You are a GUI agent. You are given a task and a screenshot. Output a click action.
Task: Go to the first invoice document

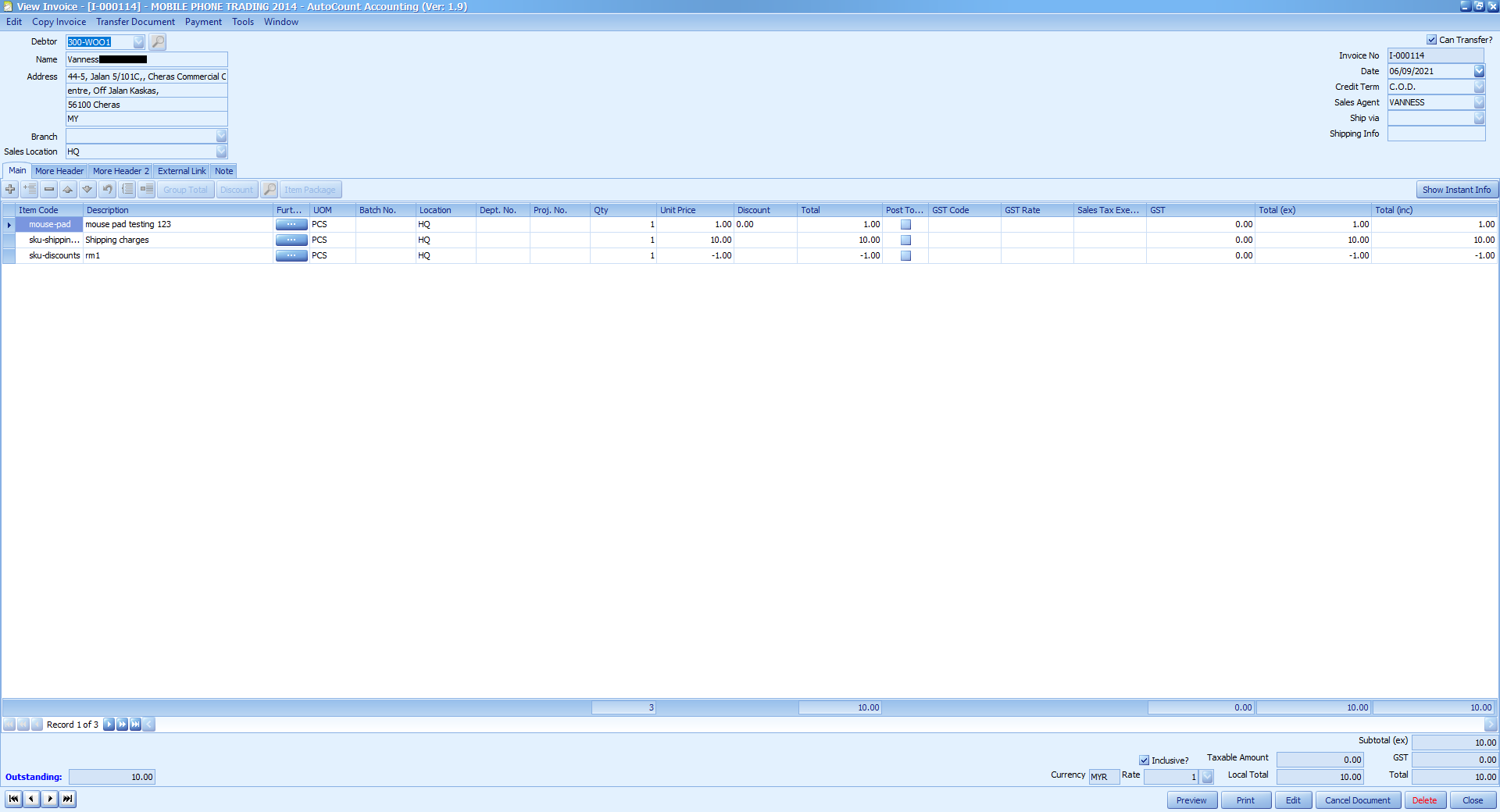click(x=13, y=799)
